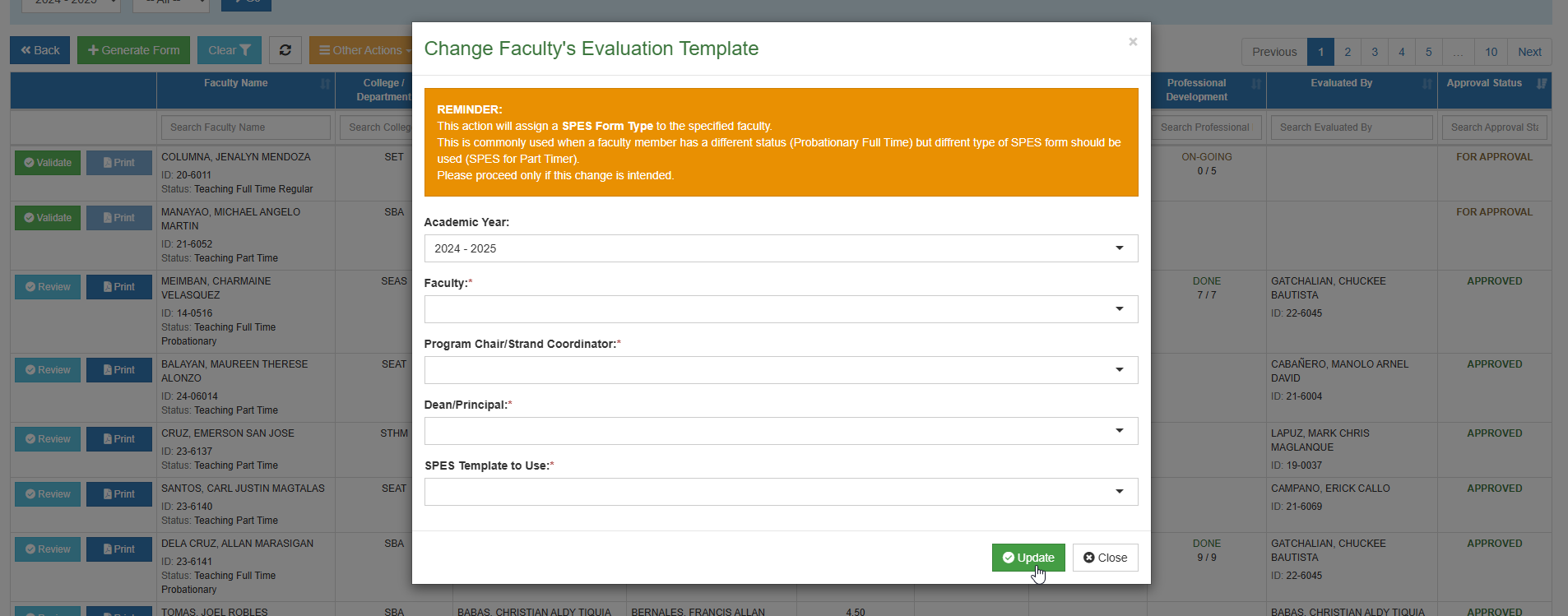The width and height of the screenshot is (1568, 616).
Task: Click Search Approval Status field
Action: point(1495,127)
